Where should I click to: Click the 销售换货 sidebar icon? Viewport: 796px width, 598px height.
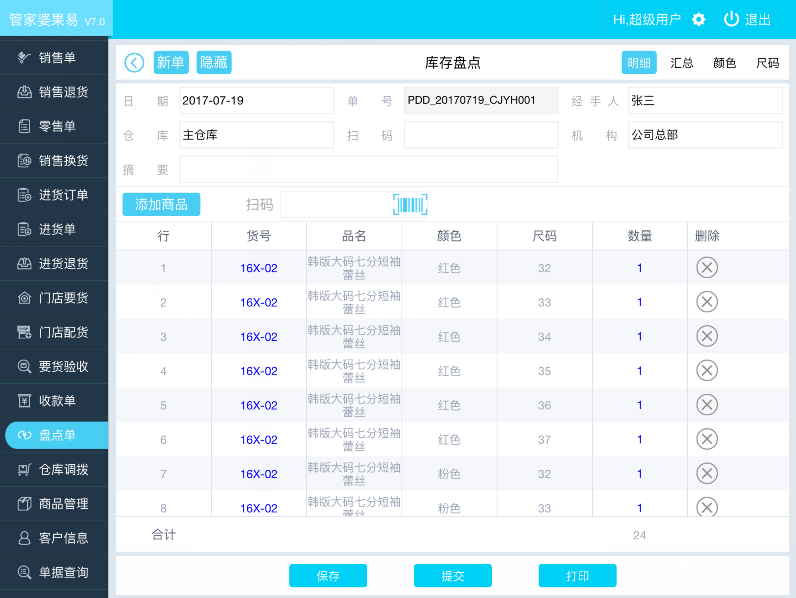24,160
